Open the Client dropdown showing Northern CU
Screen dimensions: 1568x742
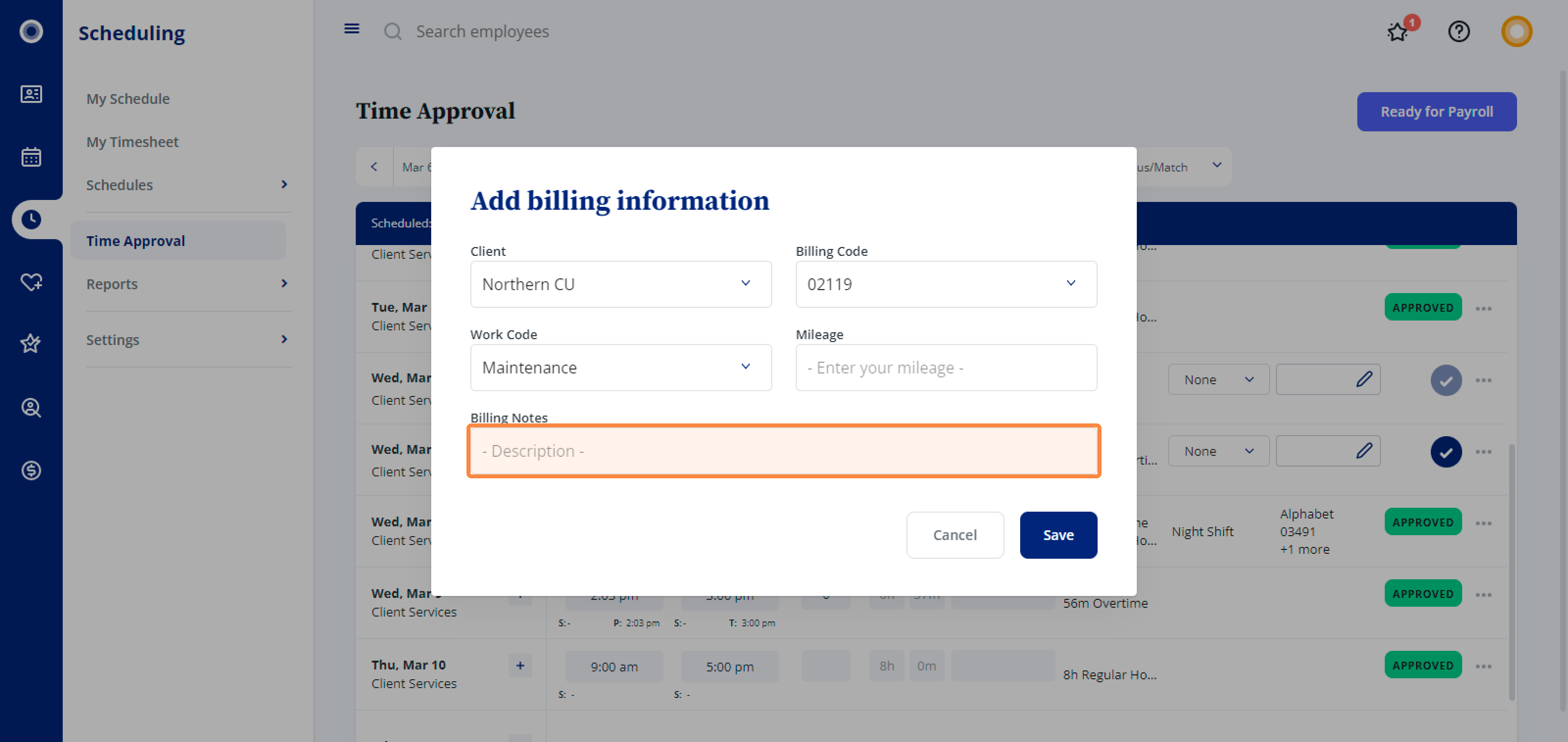click(620, 284)
